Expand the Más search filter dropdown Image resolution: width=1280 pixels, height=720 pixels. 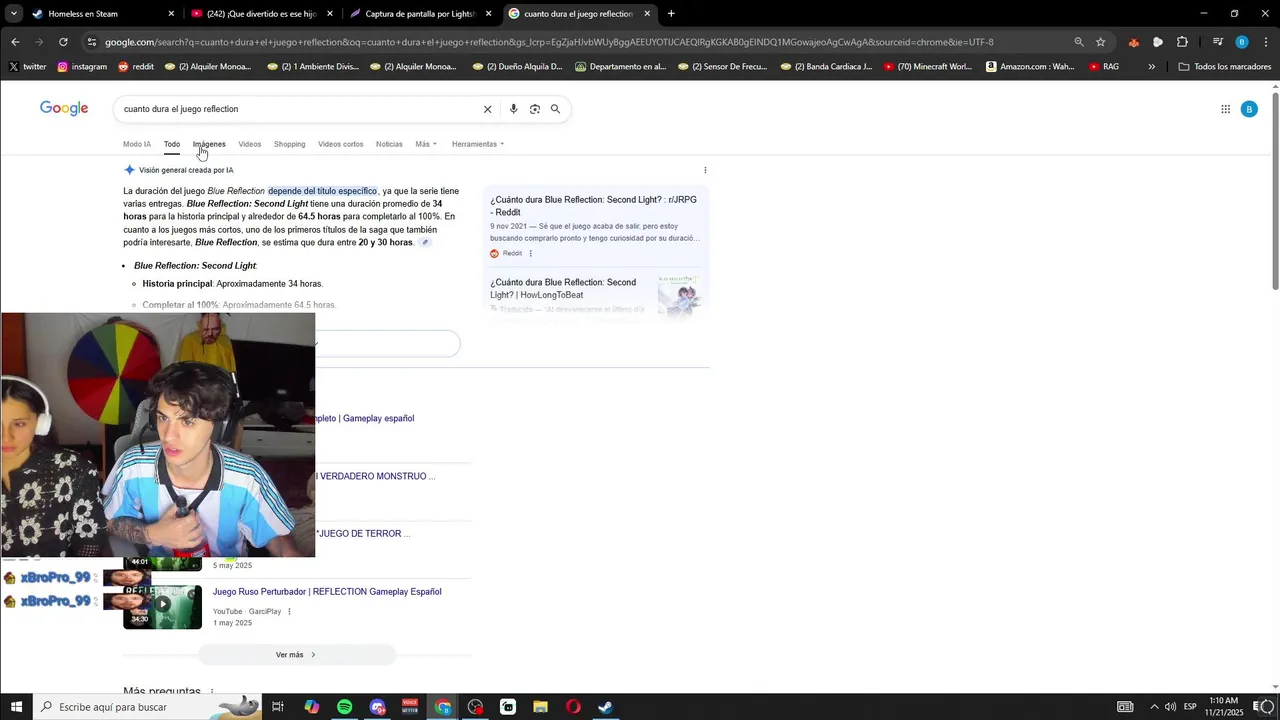point(426,144)
